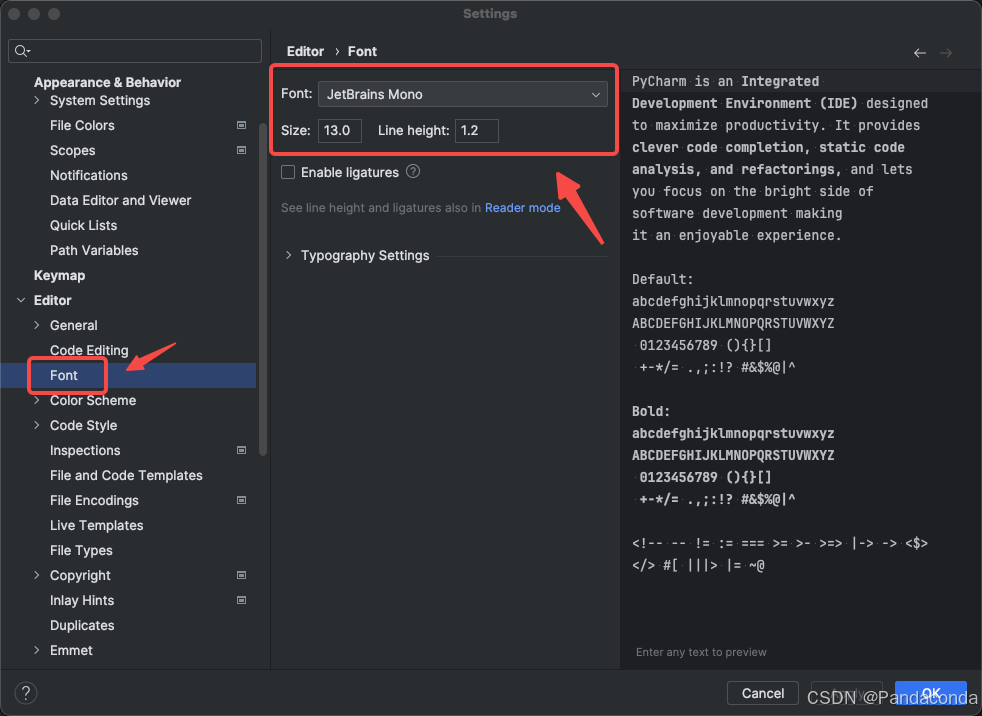Open Inlay Hints settings

click(x=82, y=600)
